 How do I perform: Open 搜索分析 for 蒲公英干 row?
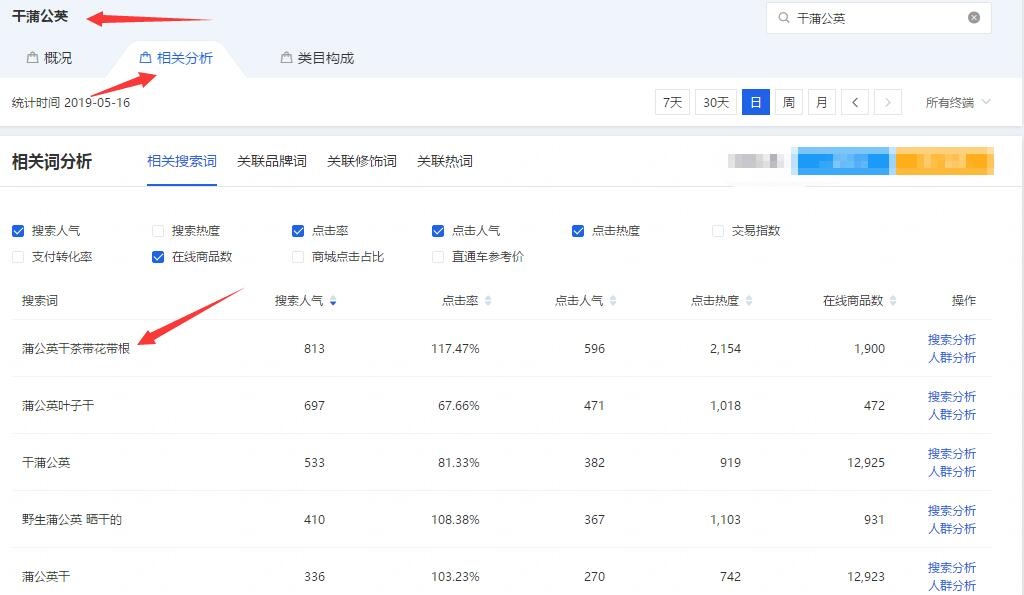[x=952, y=568]
